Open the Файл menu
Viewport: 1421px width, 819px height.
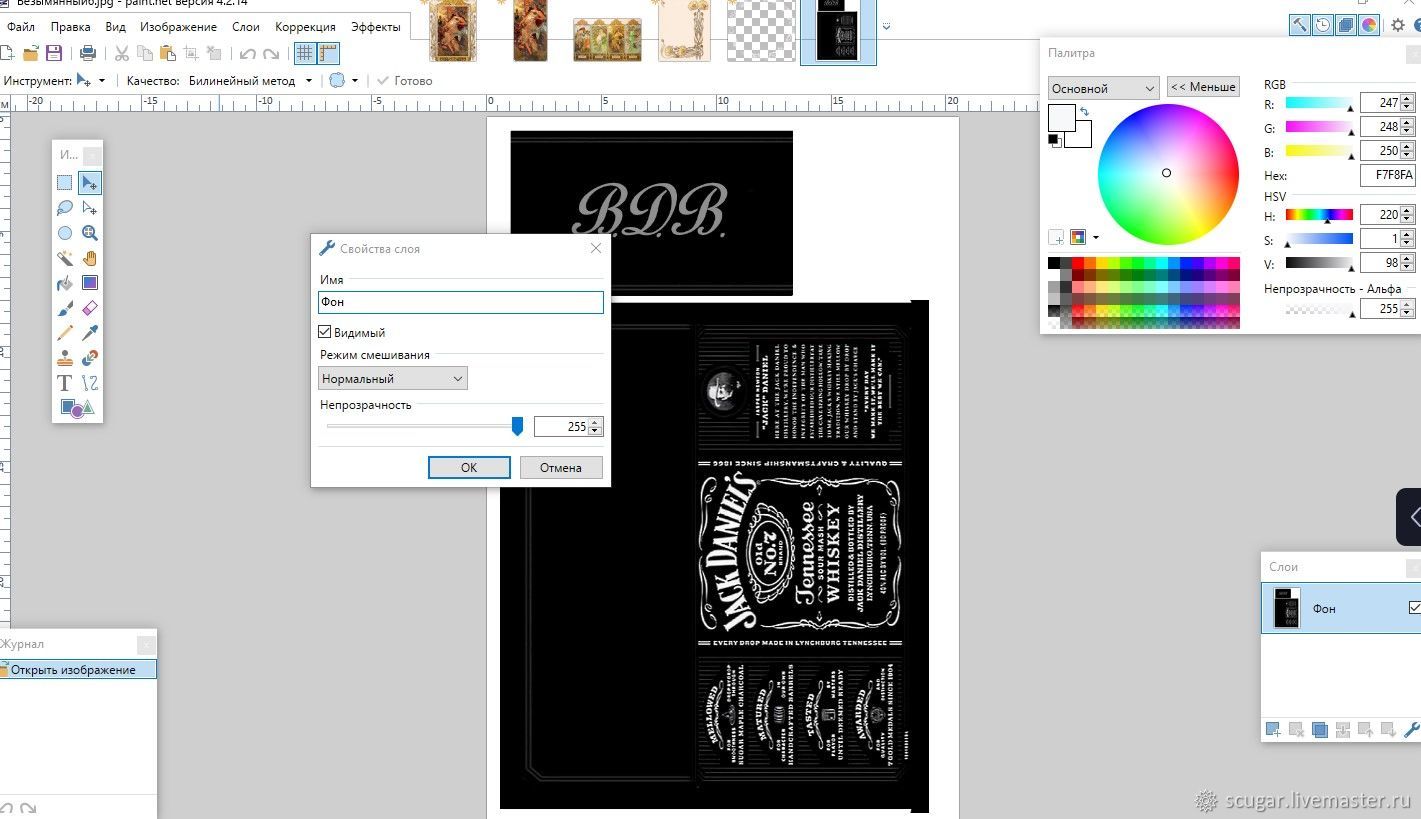coord(20,27)
